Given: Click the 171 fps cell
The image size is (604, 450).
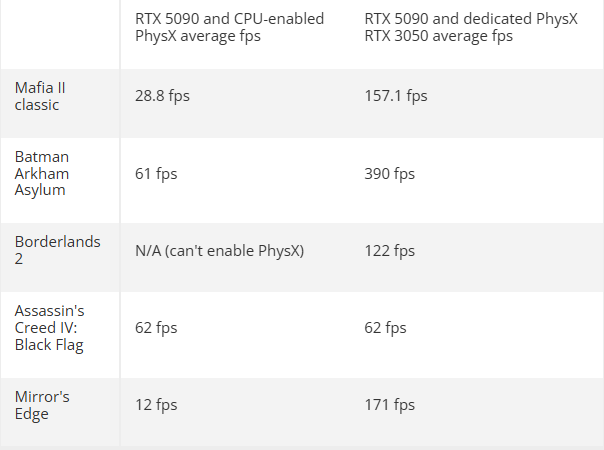Looking at the screenshot, I should pyautogui.click(x=390, y=405).
